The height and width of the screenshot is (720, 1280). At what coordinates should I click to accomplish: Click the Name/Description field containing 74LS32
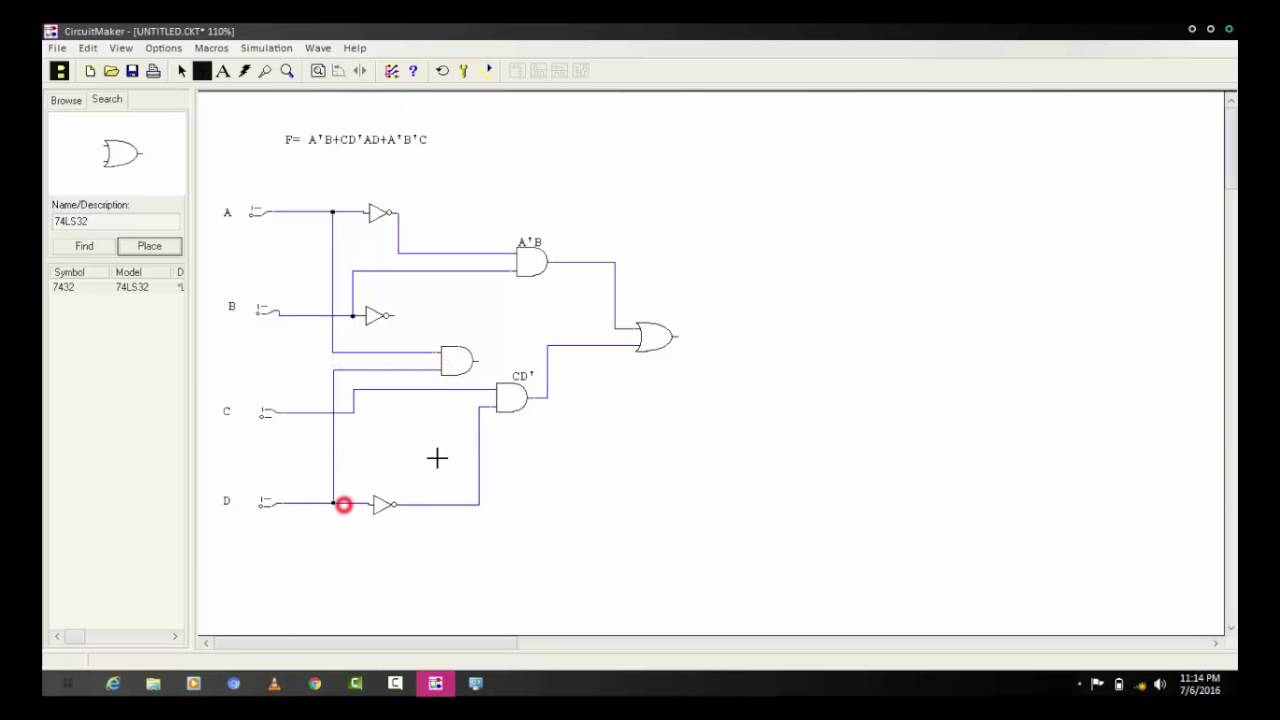pyautogui.click(x=116, y=221)
